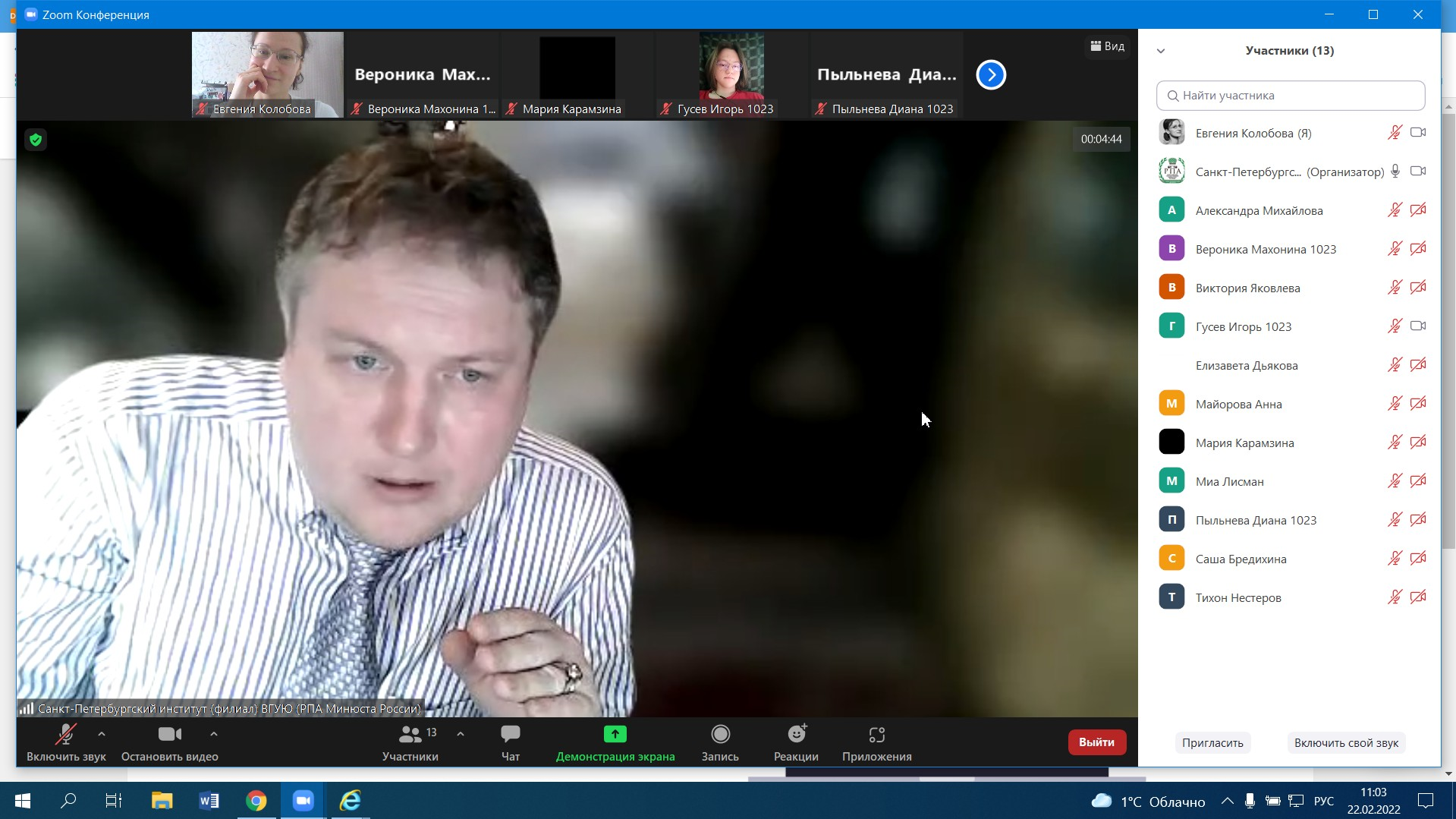Click the Найти участника search field
The image size is (1456, 819).
tap(1290, 96)
